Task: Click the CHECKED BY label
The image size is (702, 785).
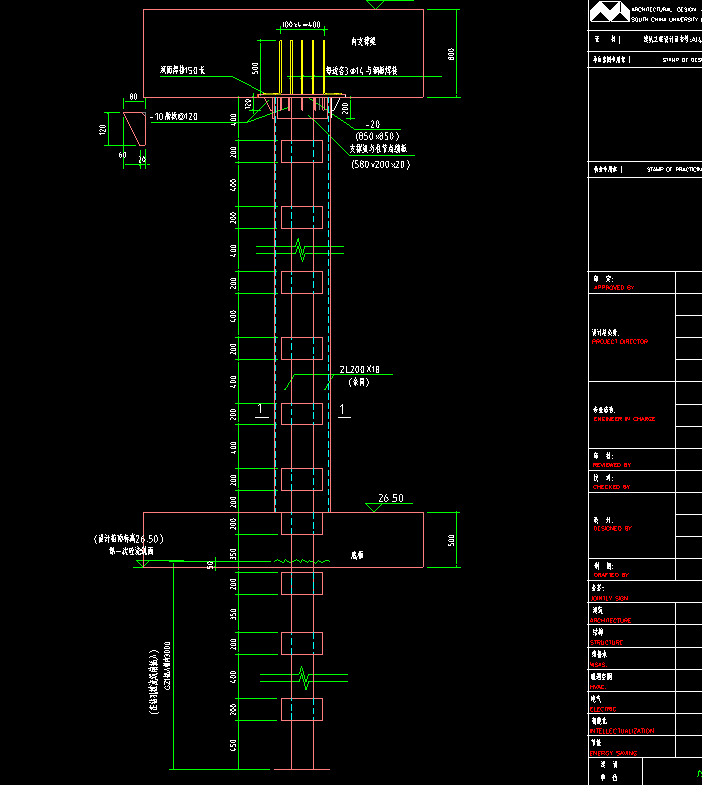Action: (x=611, y=487)
